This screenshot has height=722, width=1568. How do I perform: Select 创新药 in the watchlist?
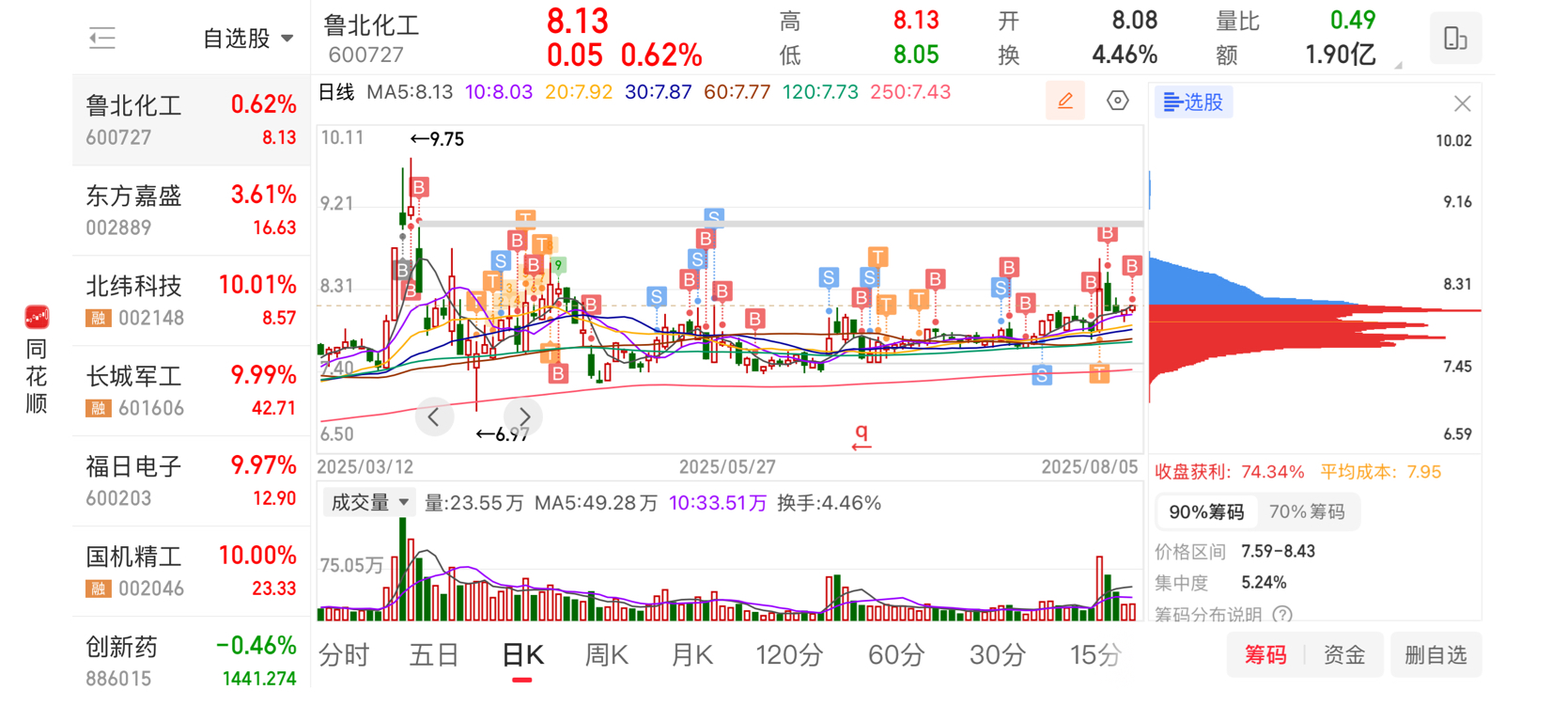191,661
